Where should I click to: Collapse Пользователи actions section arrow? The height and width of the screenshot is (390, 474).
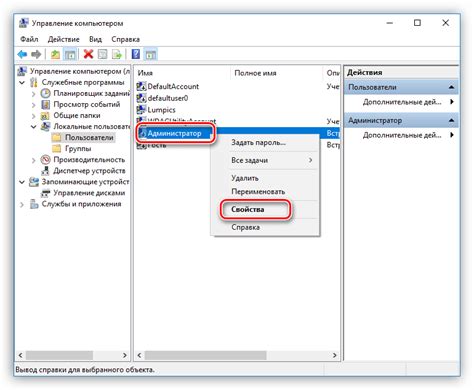coord(451,87)
